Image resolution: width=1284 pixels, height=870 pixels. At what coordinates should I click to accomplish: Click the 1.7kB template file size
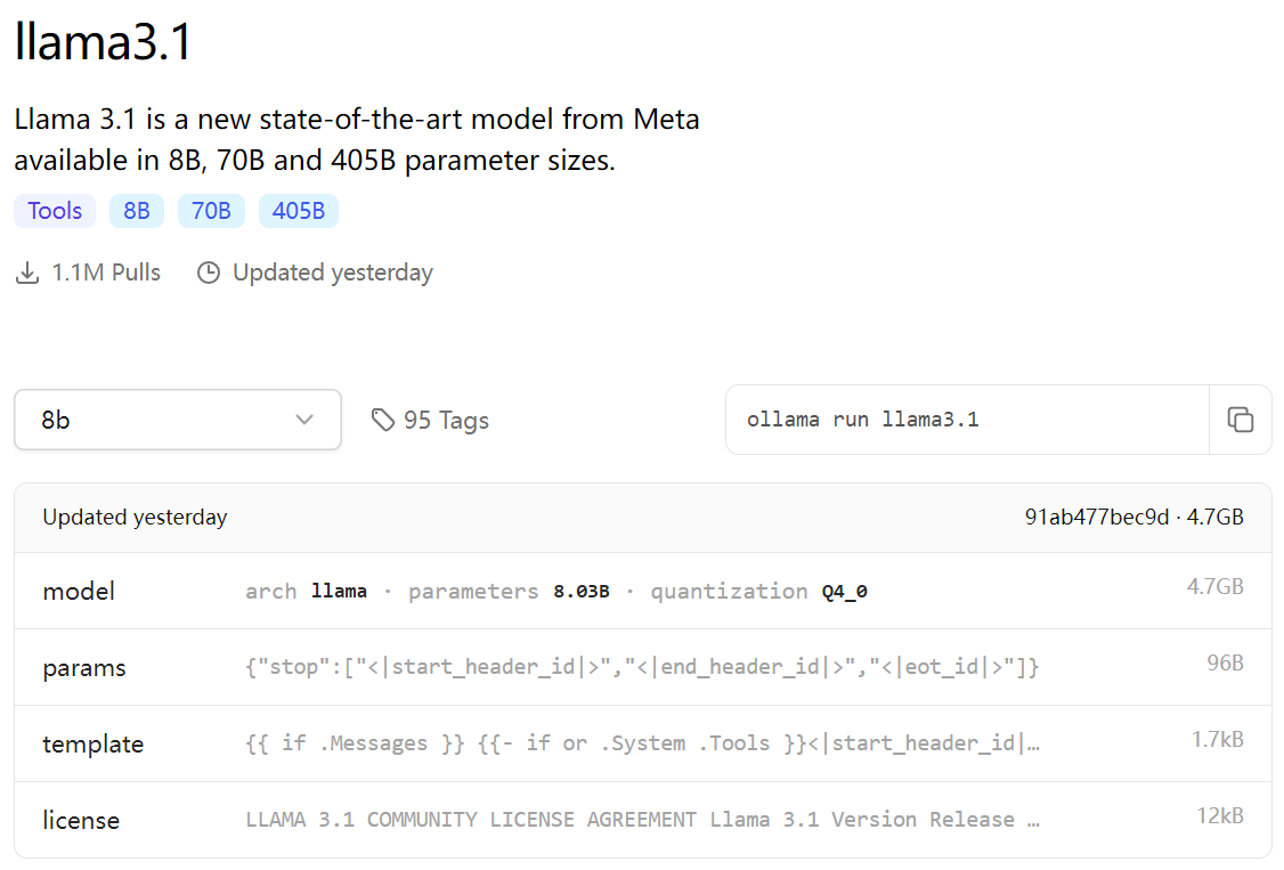pyautogui.click(x=1217, y=739)
